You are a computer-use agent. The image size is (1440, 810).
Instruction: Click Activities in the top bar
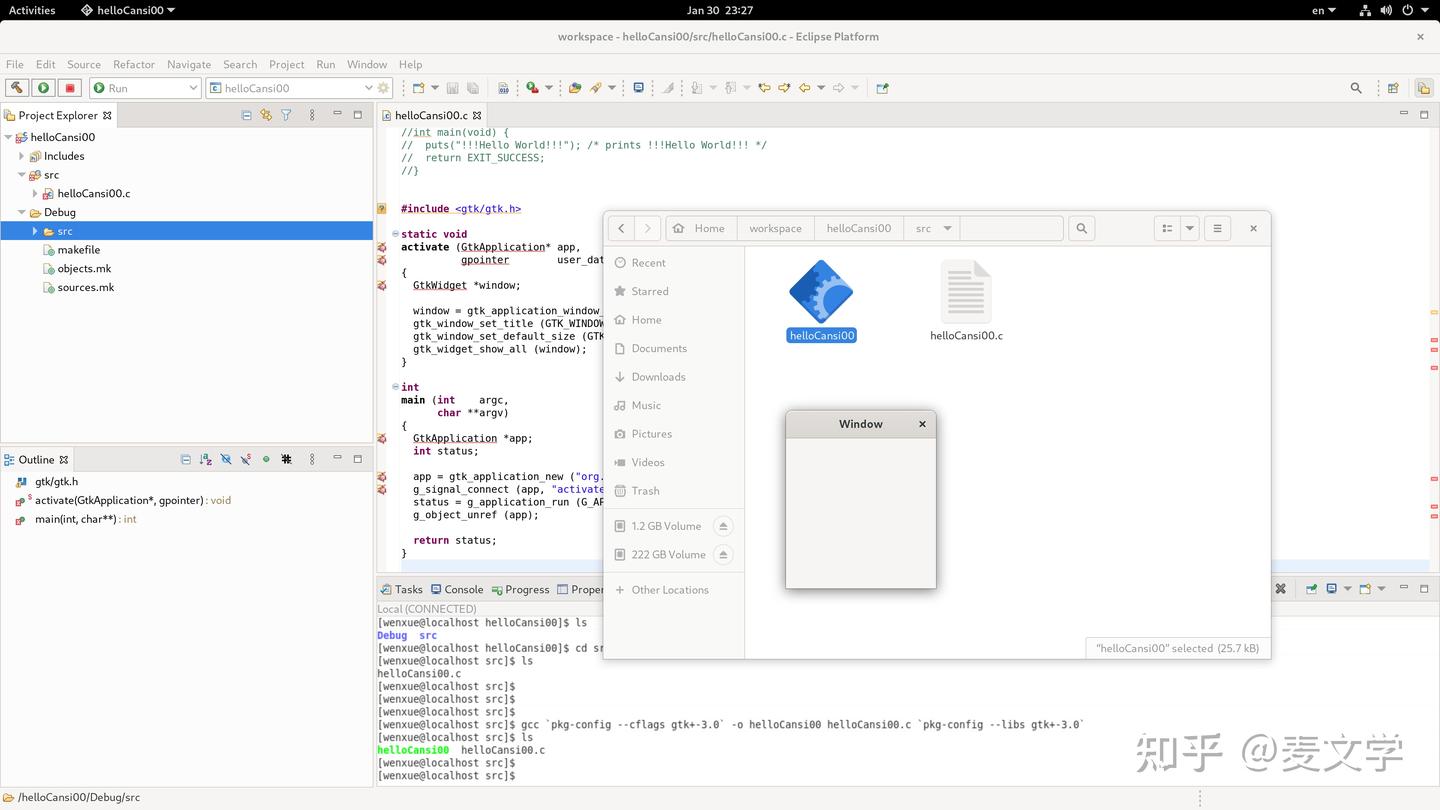tap(32, 10)
